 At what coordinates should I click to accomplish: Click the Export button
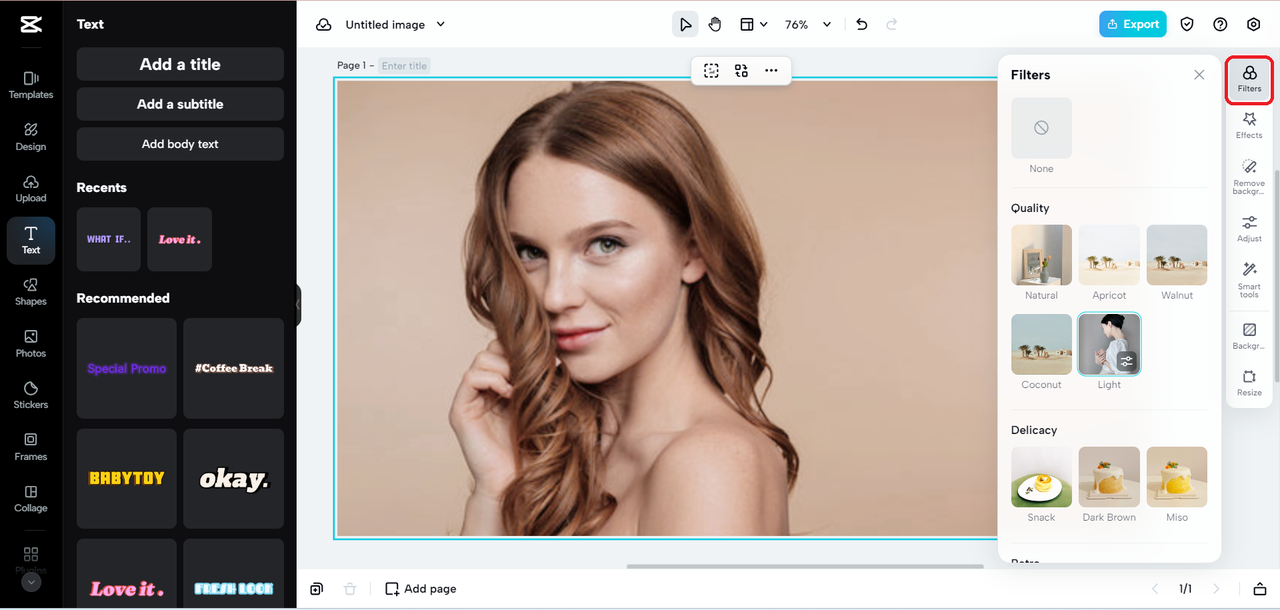click(x=1133, y=24)
